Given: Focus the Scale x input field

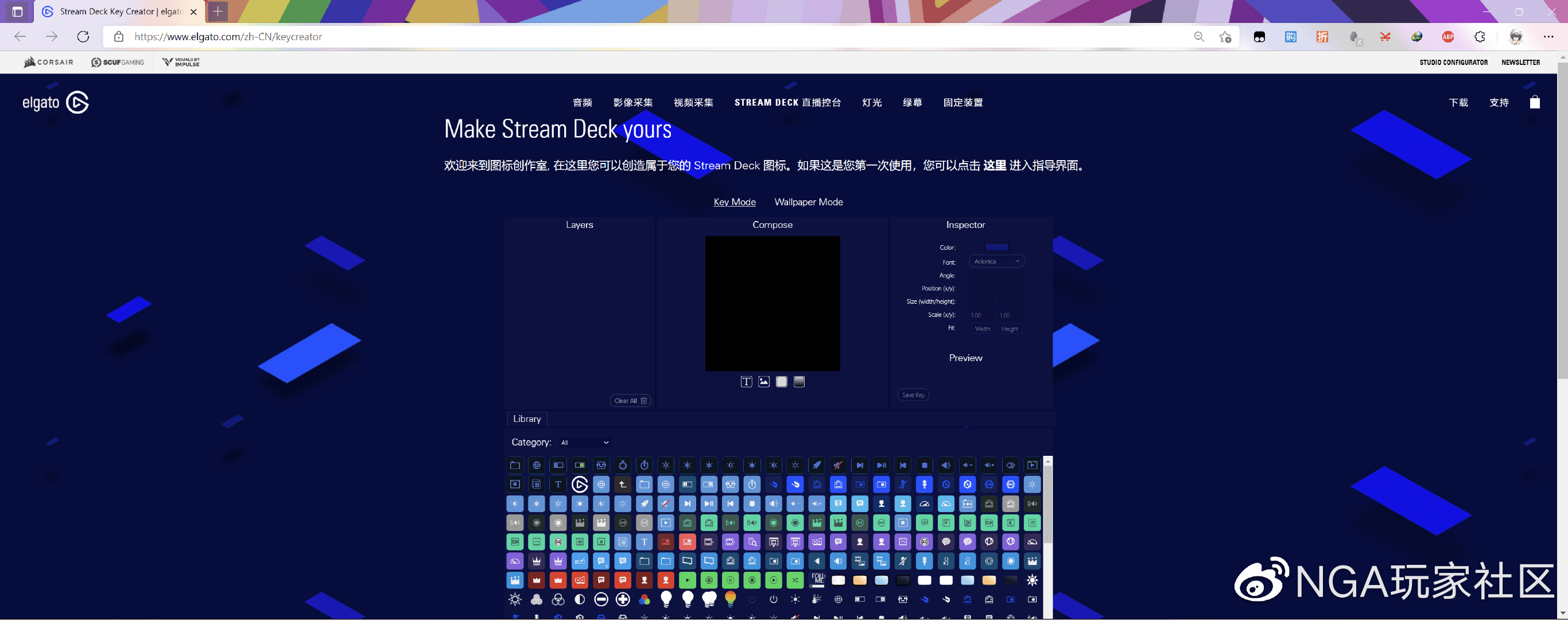Looking at the screenshot, I should [x=981, y=316].
